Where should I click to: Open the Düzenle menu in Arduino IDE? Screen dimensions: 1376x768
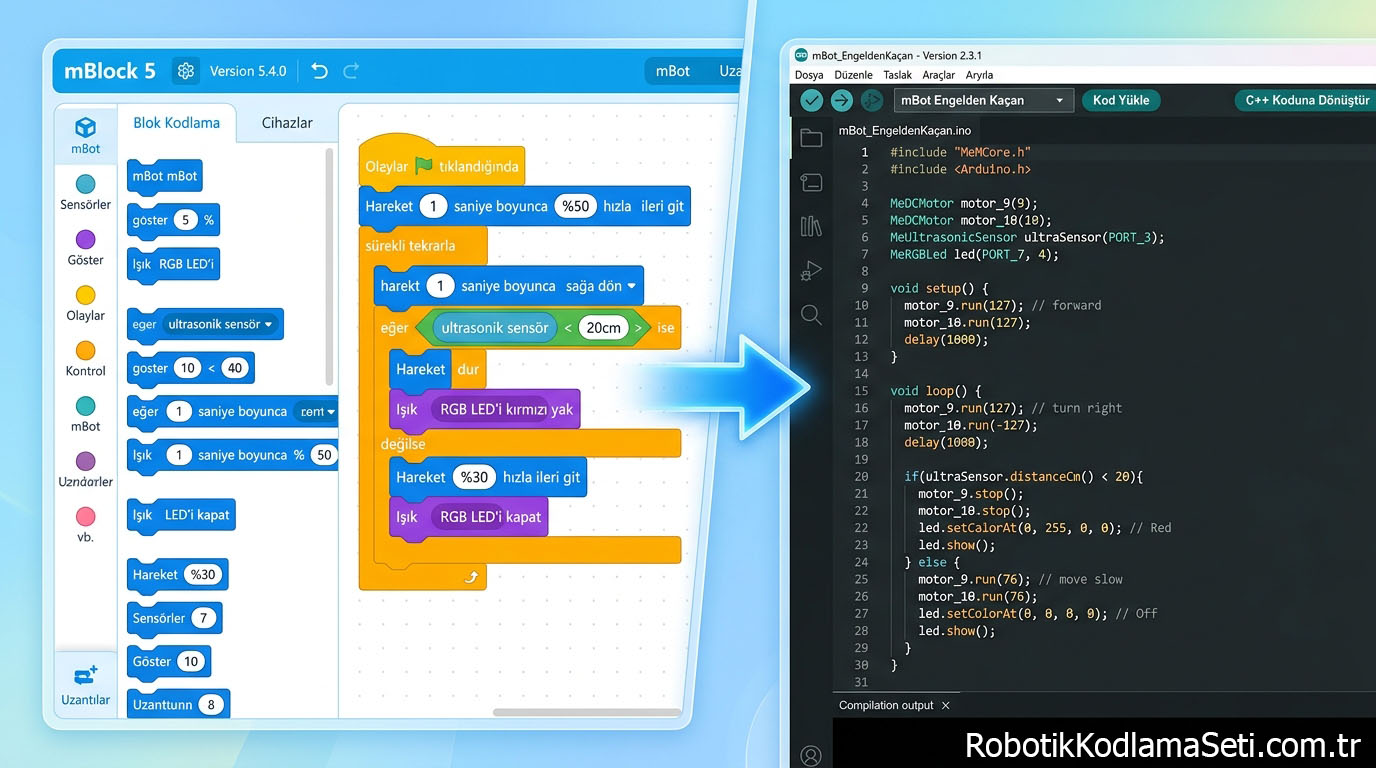pyautogui.click(x=853, y=75)
